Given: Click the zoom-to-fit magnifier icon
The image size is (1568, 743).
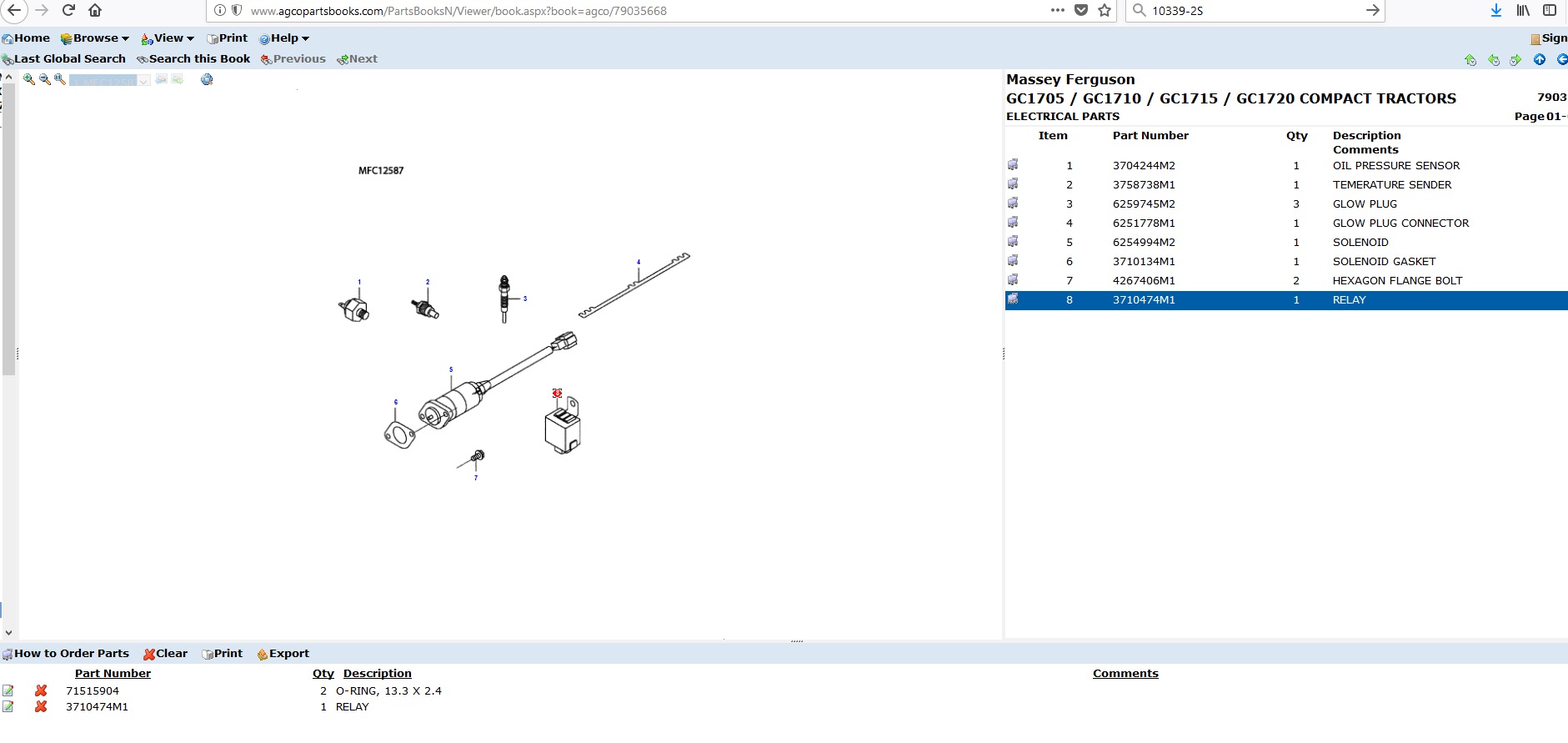Looking at the screenshot, I should coord(60,80).
